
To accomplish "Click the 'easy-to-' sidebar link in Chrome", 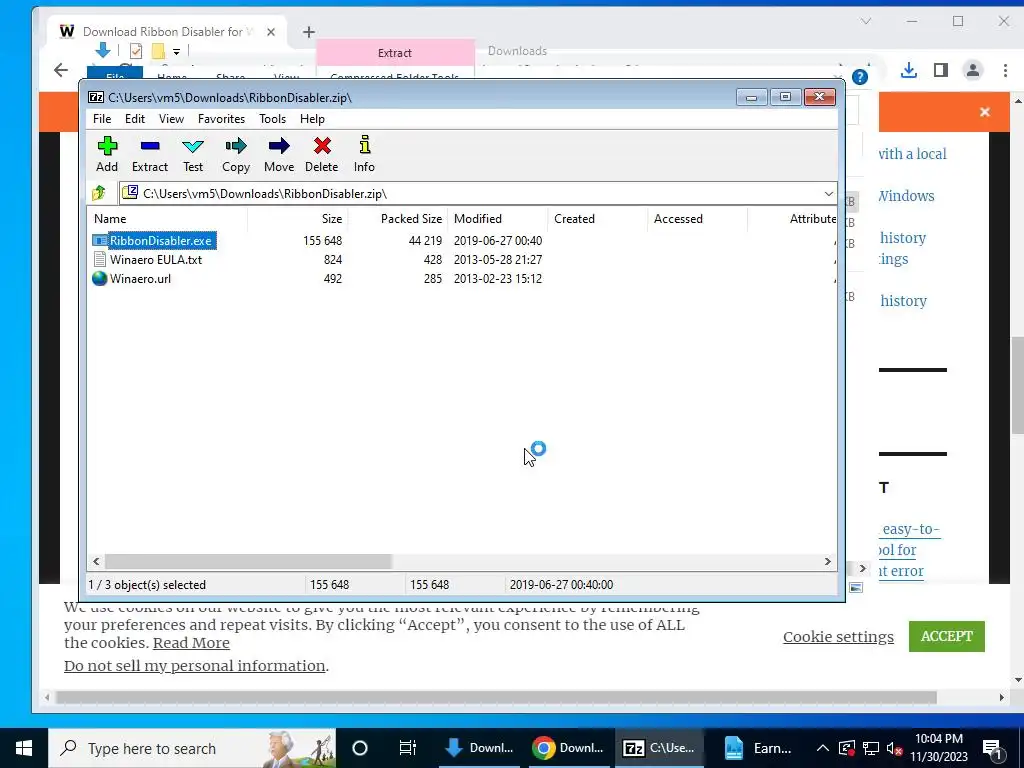I will click(x=910, y=529).
